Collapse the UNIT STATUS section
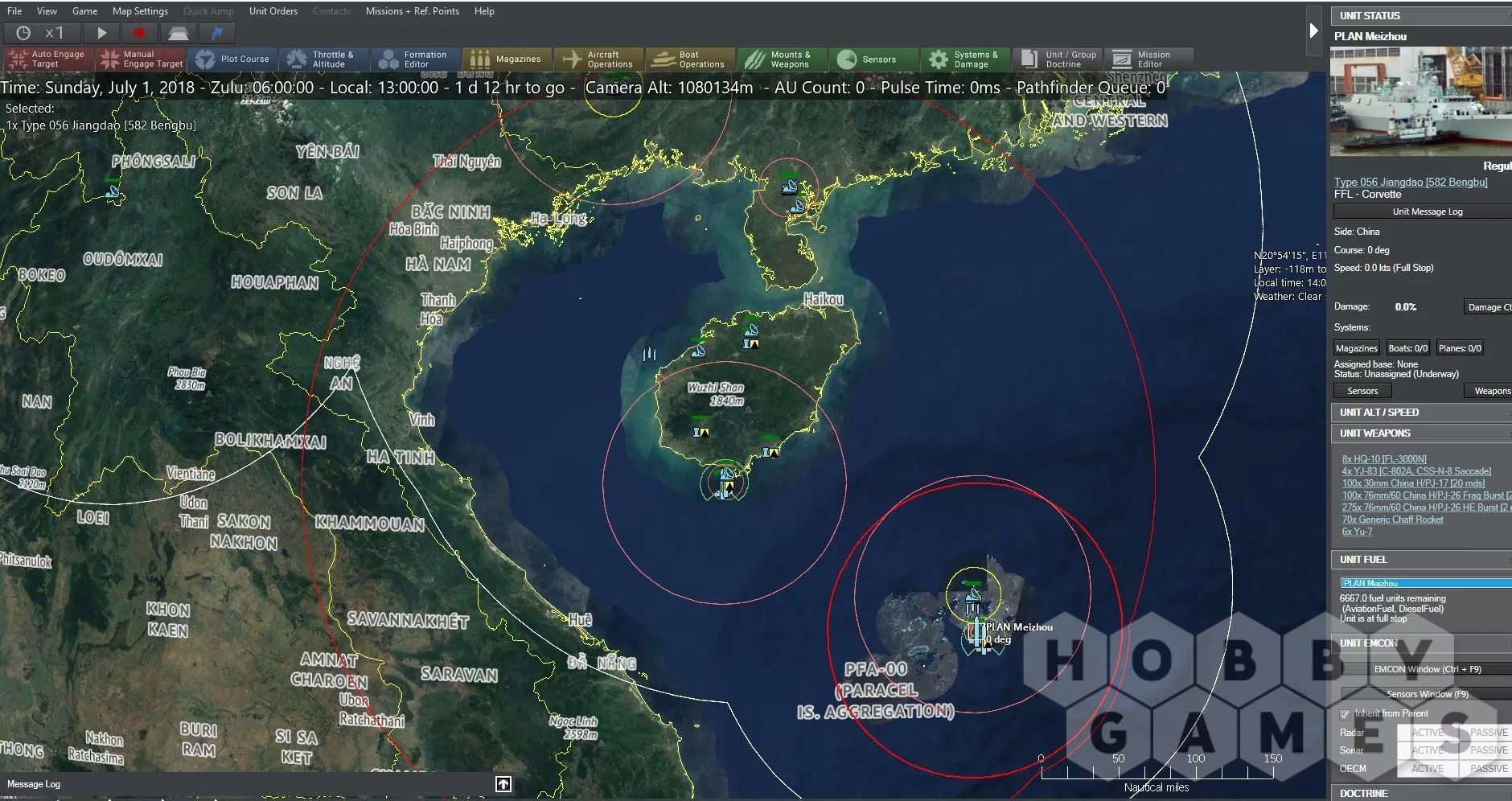This screenshot has width=1512, height=801. point(1420,15)
